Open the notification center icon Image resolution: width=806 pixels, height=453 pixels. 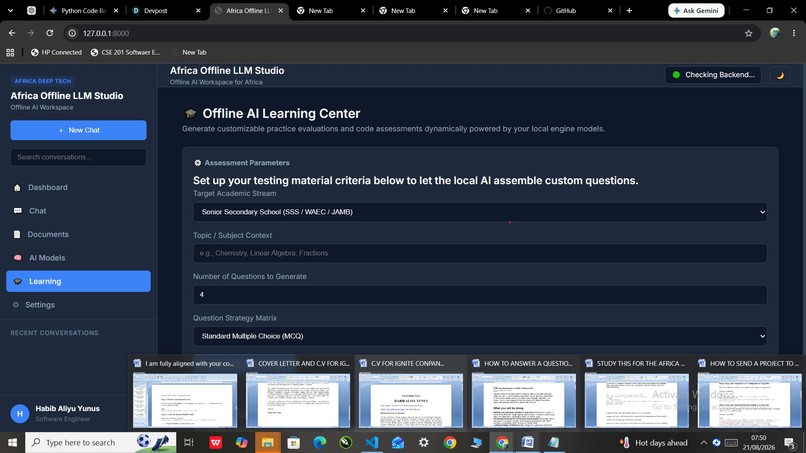point(790,442)
